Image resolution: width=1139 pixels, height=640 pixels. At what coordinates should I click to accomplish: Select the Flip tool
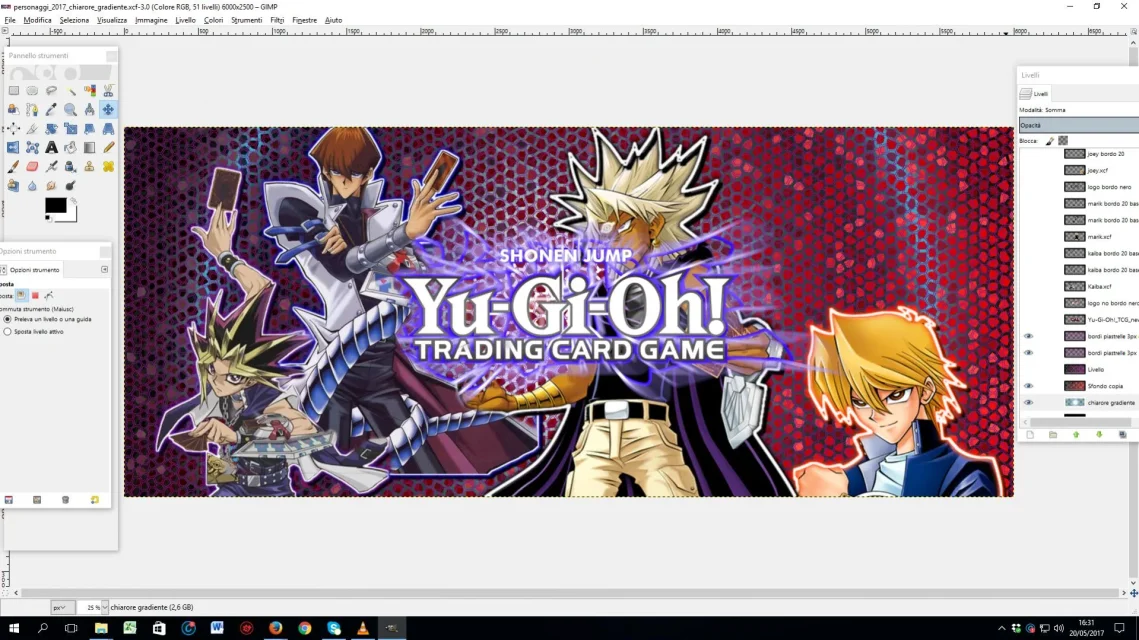click(14, 147)
